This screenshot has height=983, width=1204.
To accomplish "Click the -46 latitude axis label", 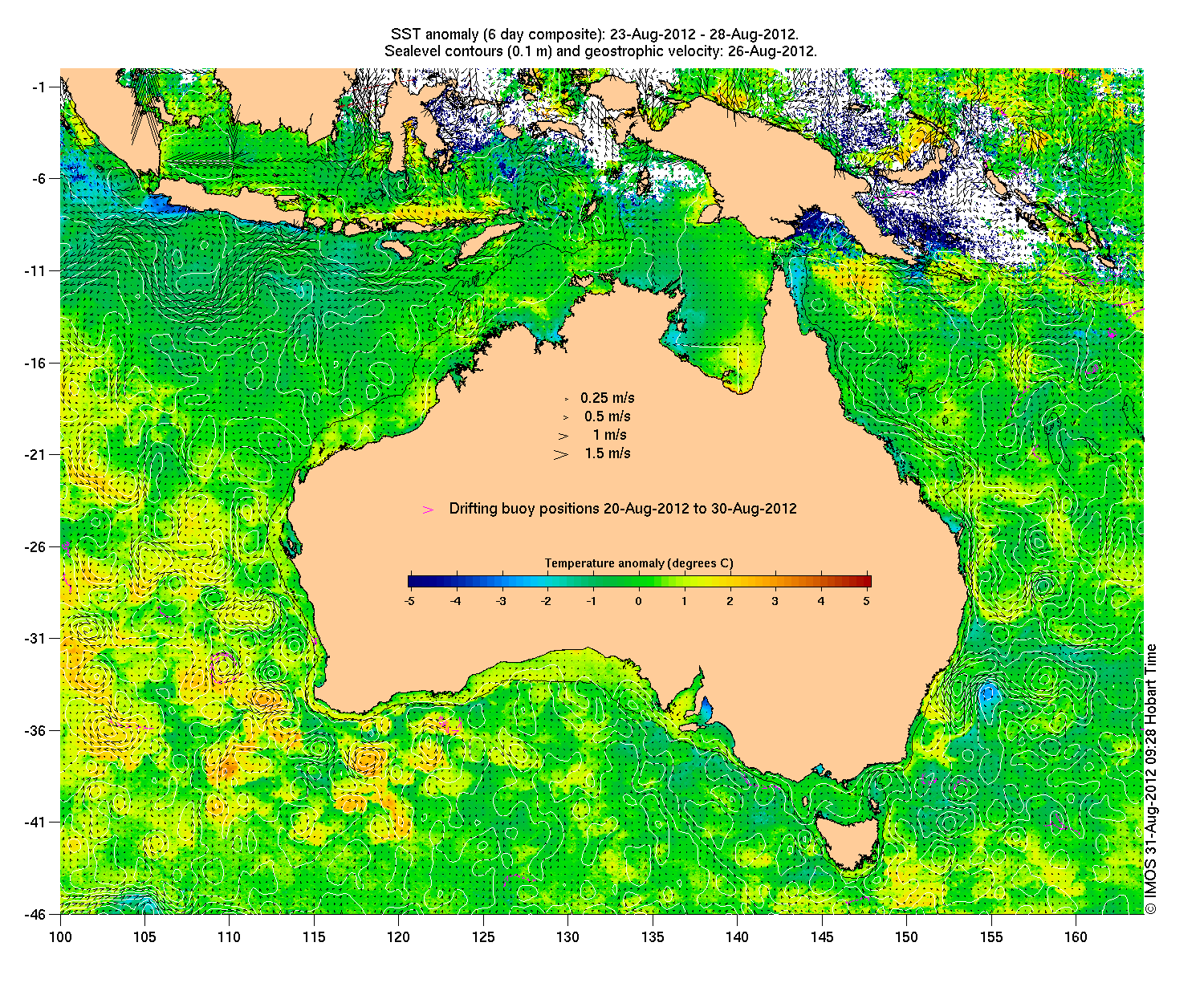I will point(36,913).
